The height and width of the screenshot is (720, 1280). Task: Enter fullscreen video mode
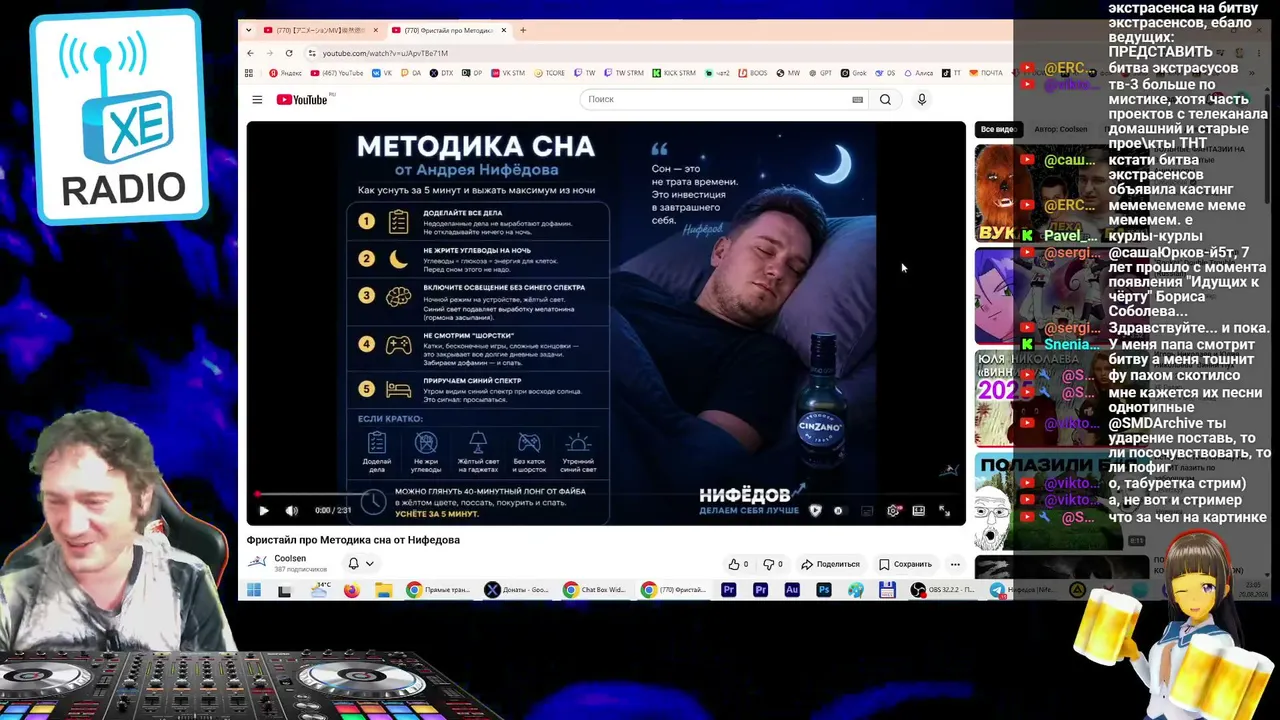point(944,511)
